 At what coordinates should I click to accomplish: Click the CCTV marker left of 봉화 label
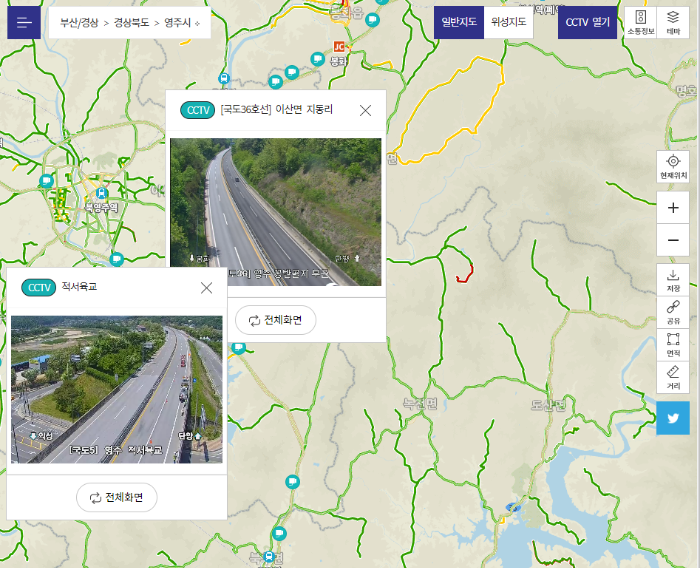click(x=317, y=58)
